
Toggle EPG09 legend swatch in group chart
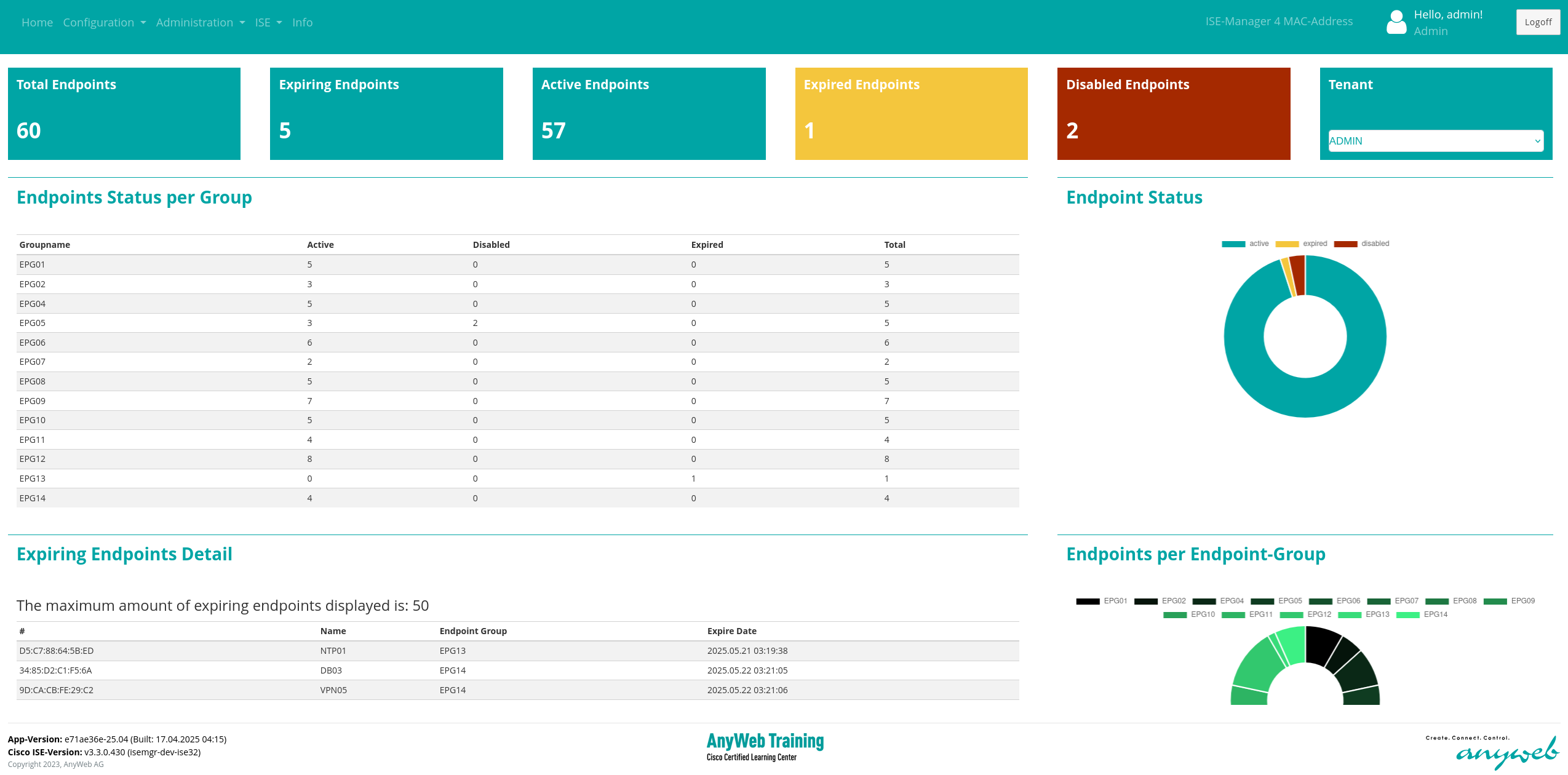[x=1495, y=601]
